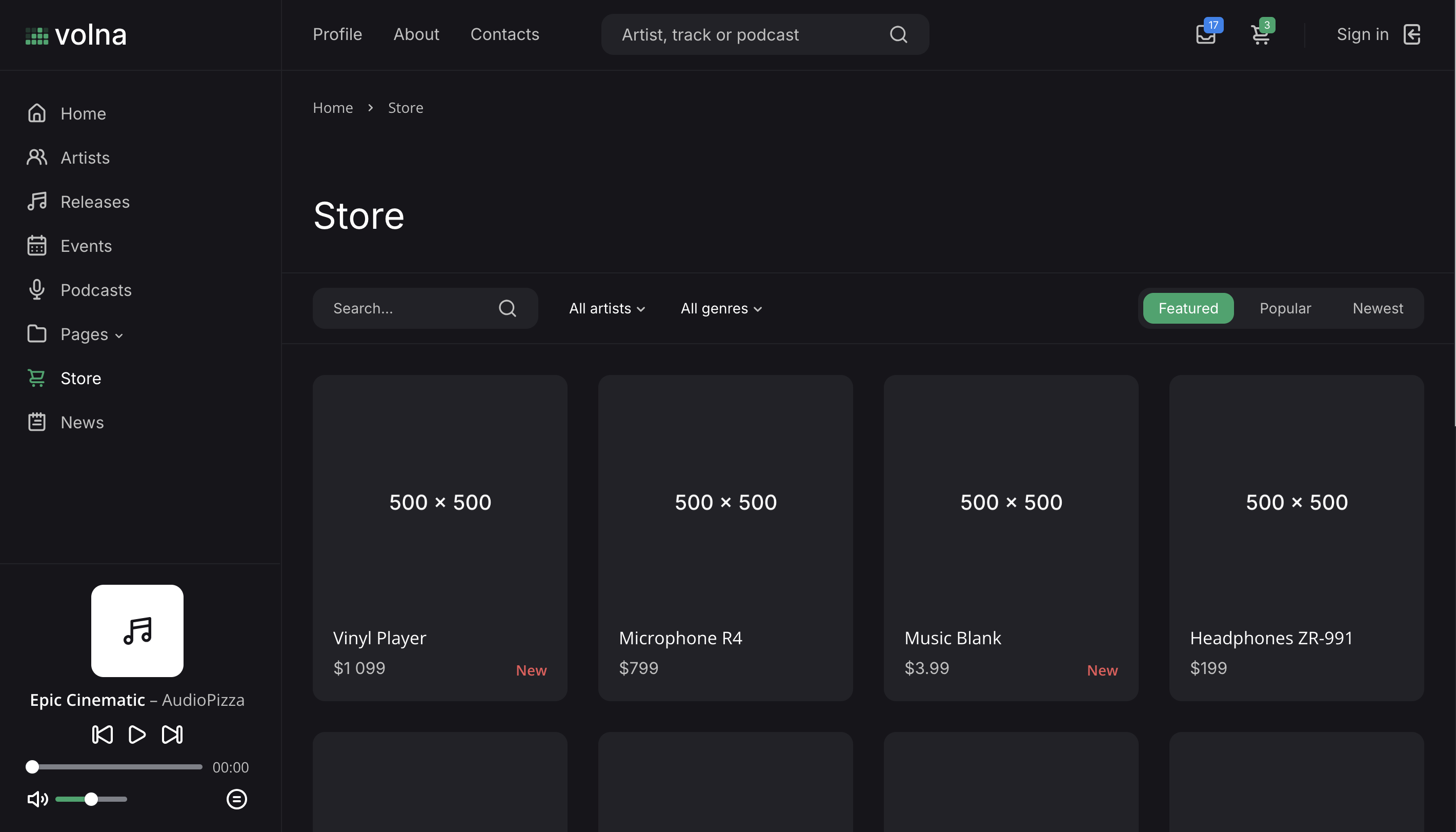Open the Home icon in sidebar
1456x832 pixels.
click(36, 113)
